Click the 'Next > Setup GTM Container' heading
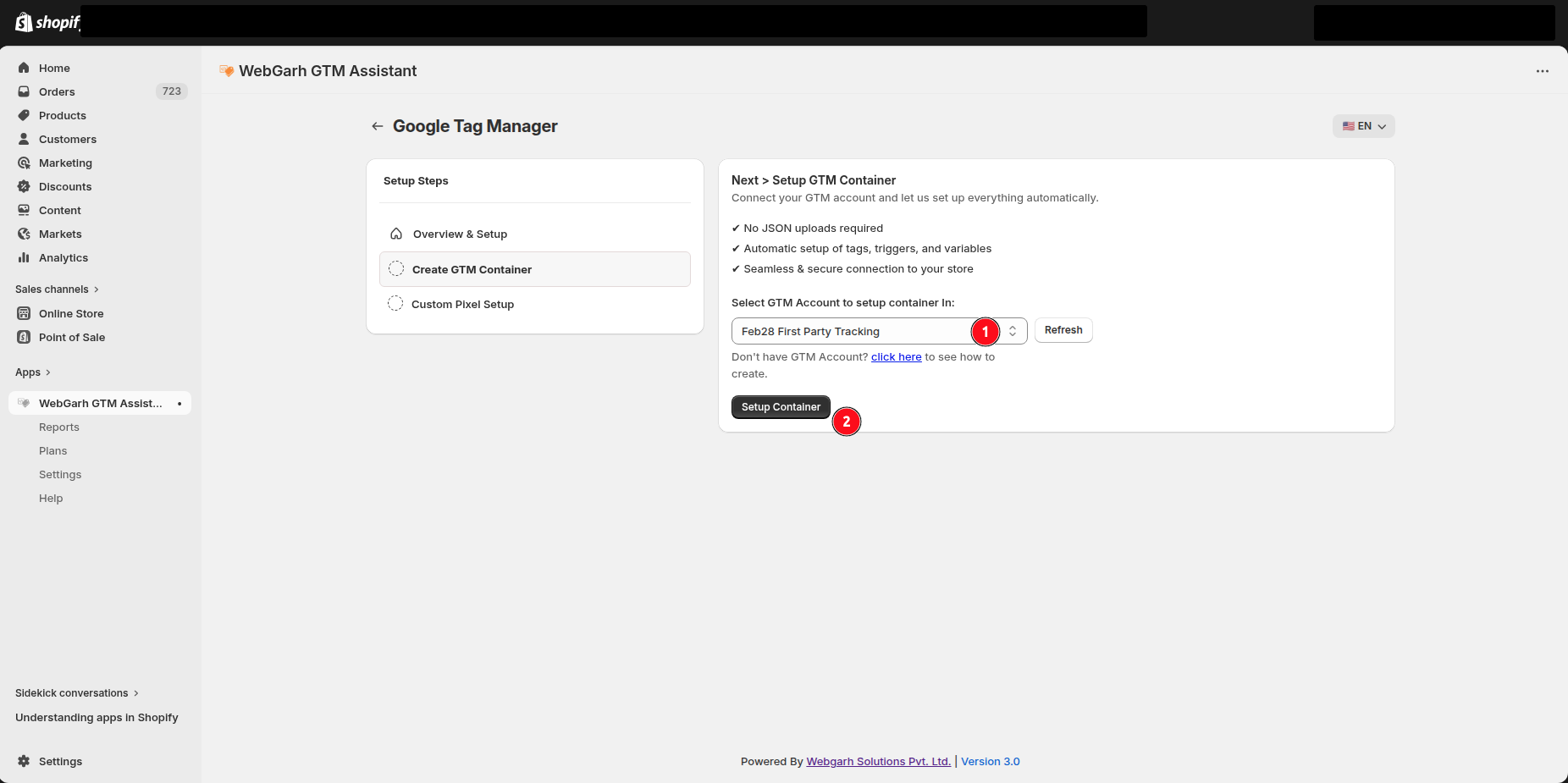Screen dimensions: 1568x783 click(x=814, y=180)
